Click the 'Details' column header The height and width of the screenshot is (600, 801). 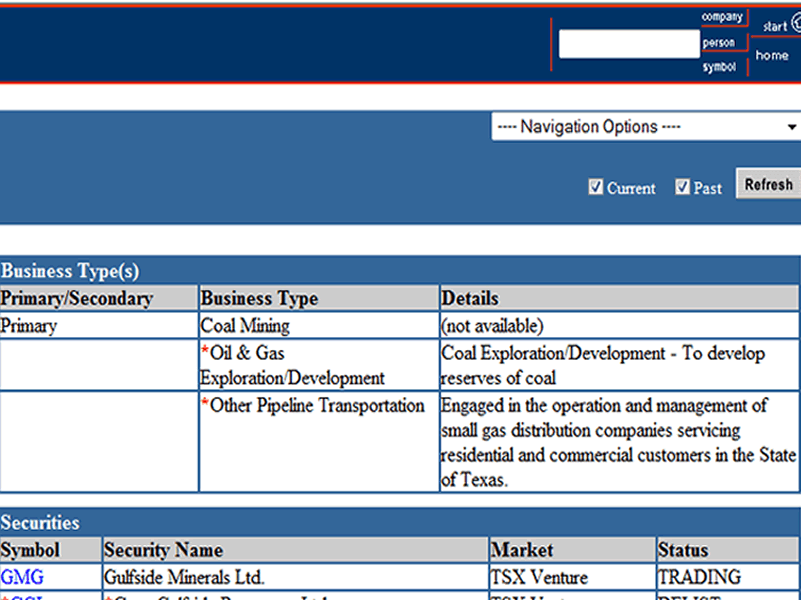click(619, 298)
